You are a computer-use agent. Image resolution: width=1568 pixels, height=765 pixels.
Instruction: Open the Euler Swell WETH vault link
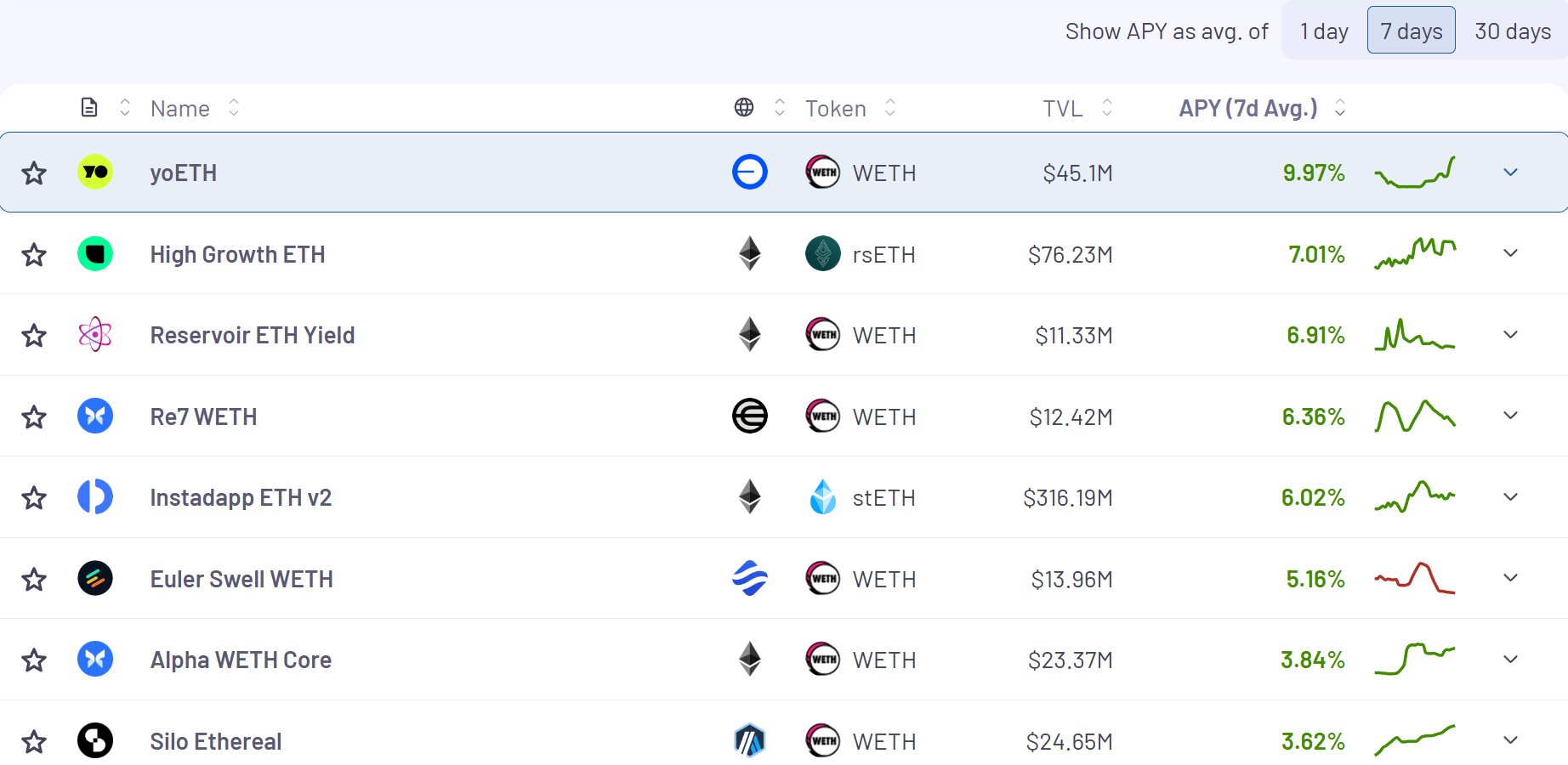click(241, 579)
